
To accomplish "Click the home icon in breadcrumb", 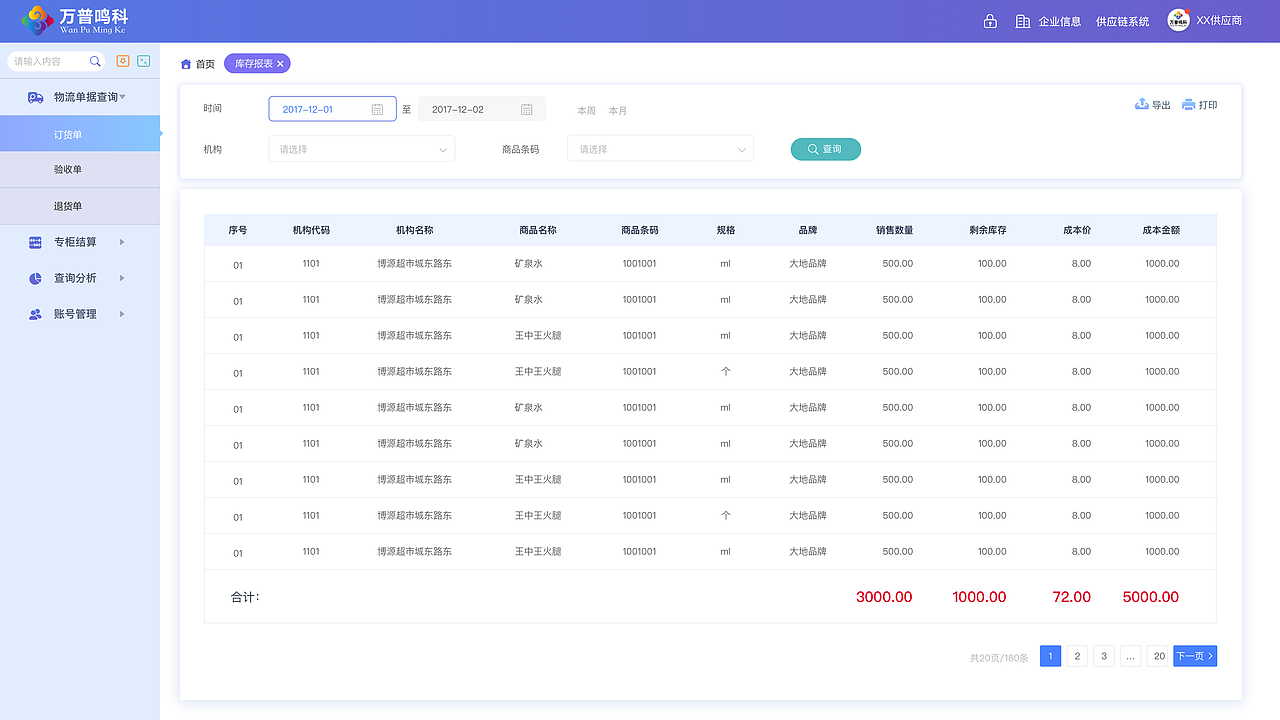I will 186,64.
